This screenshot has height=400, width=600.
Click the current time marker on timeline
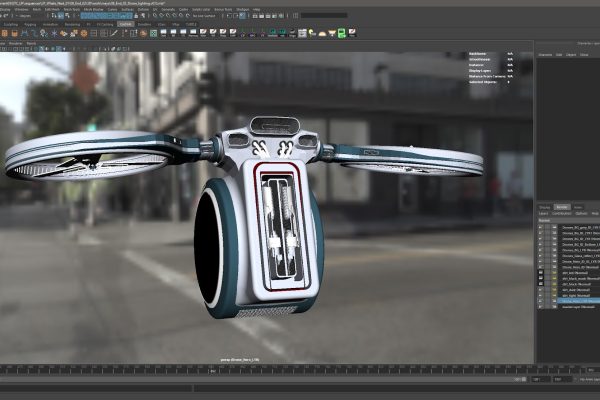[213, 370]
